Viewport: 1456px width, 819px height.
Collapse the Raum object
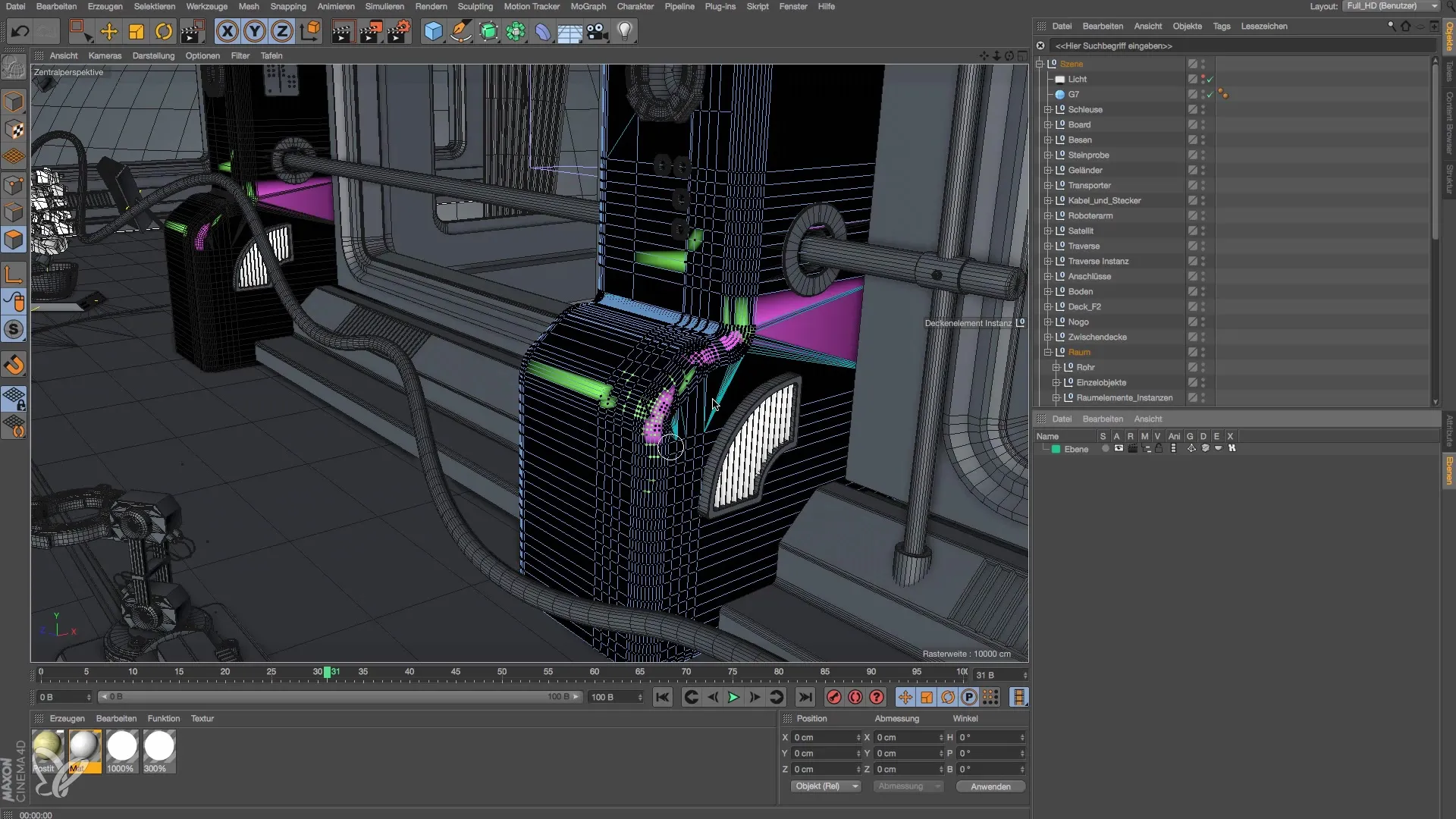[x=1048, y=353]
